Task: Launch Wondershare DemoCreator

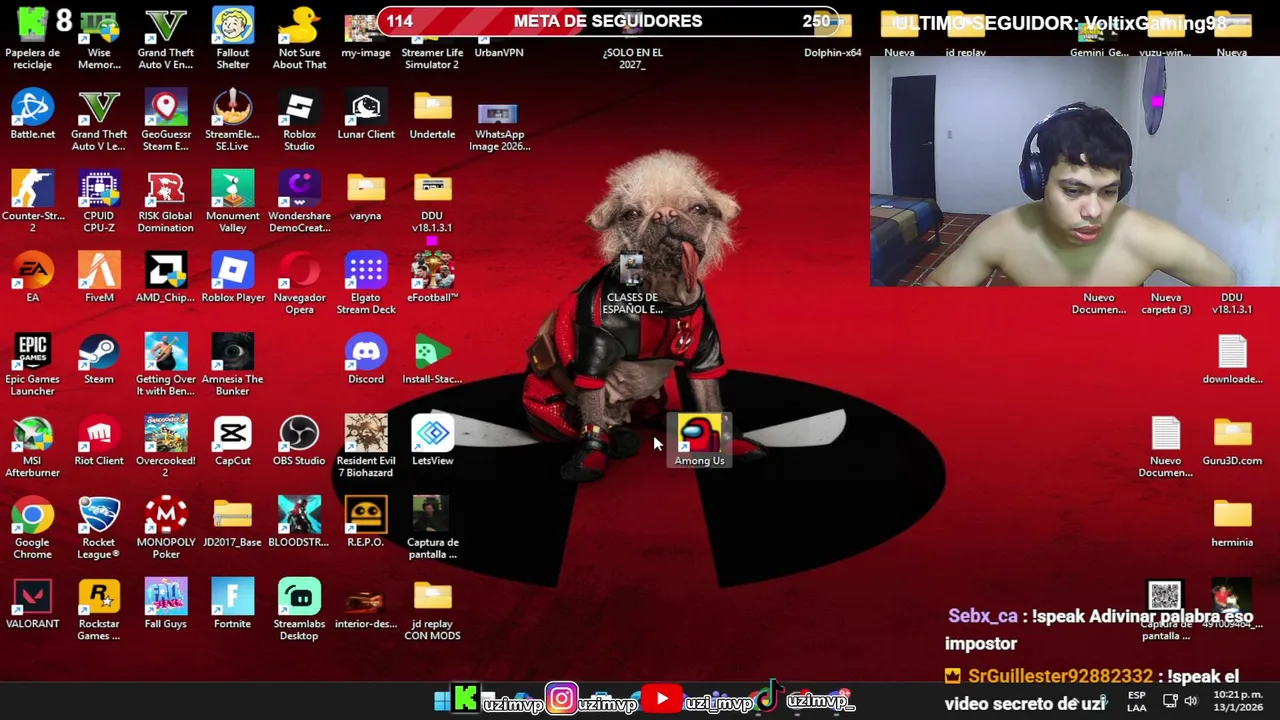Action: (x=299, y=202)
